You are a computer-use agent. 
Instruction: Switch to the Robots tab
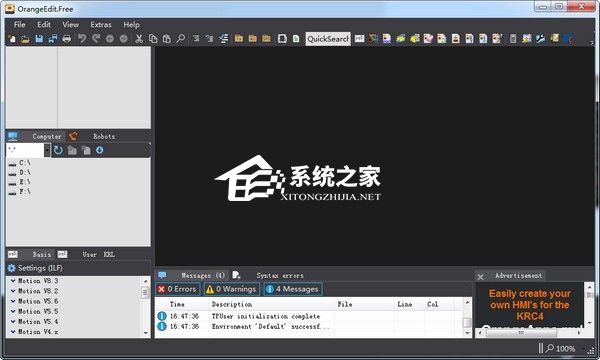point(93,136)
